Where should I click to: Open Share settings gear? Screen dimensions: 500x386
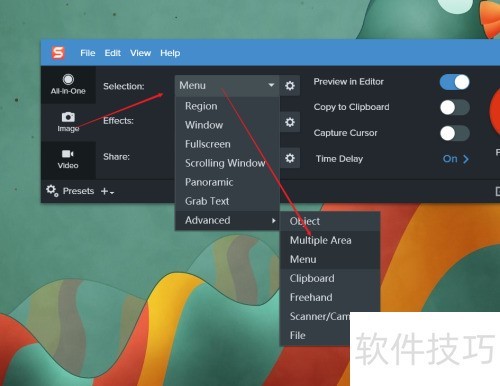point(290,158)
